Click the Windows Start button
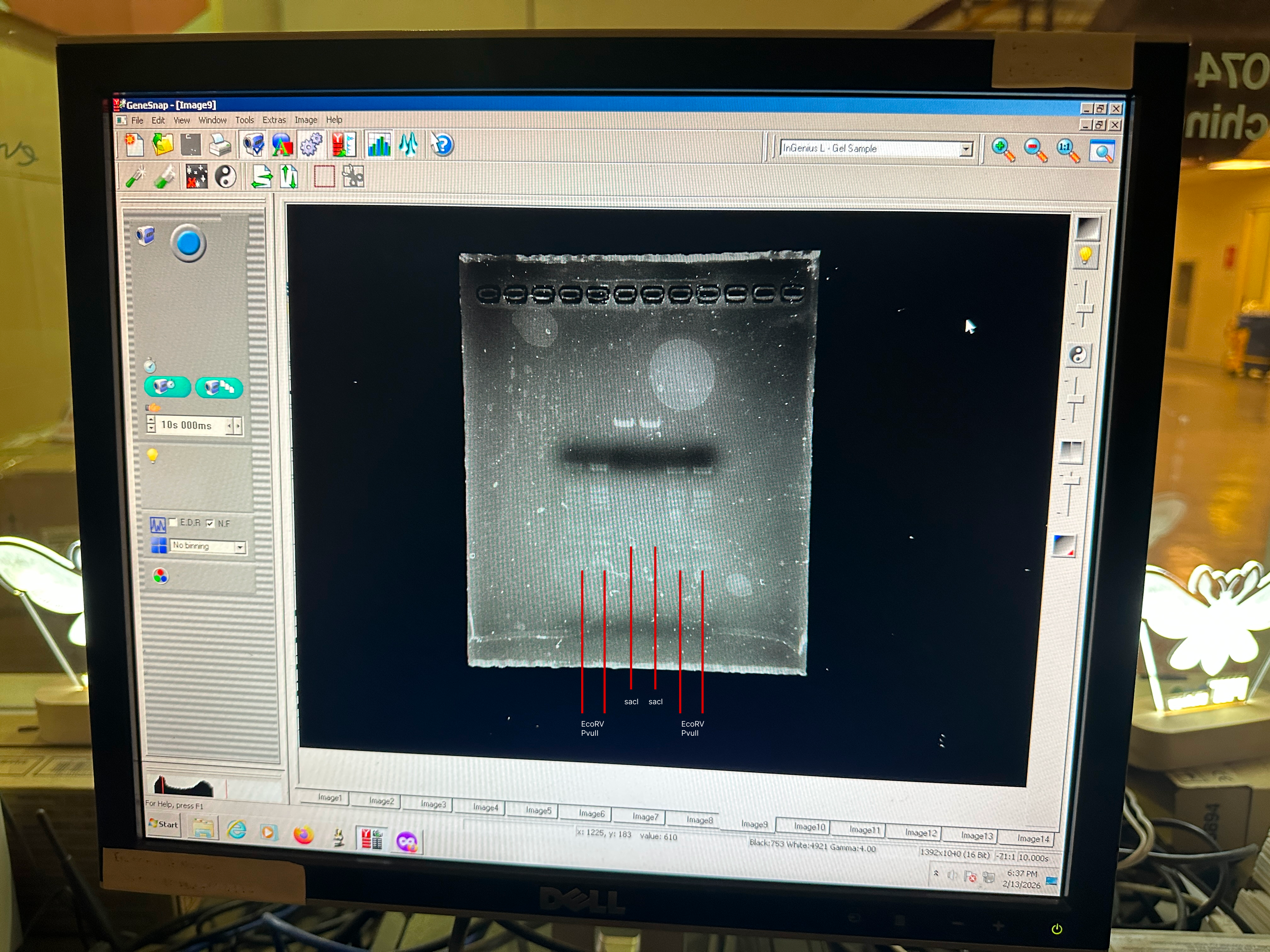Screen dimensions: 1270x952 coord(163,824)
